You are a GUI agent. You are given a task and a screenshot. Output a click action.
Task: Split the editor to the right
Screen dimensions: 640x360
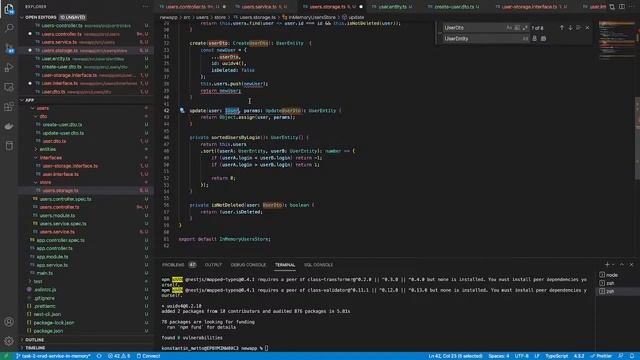[x=622, y=7]
